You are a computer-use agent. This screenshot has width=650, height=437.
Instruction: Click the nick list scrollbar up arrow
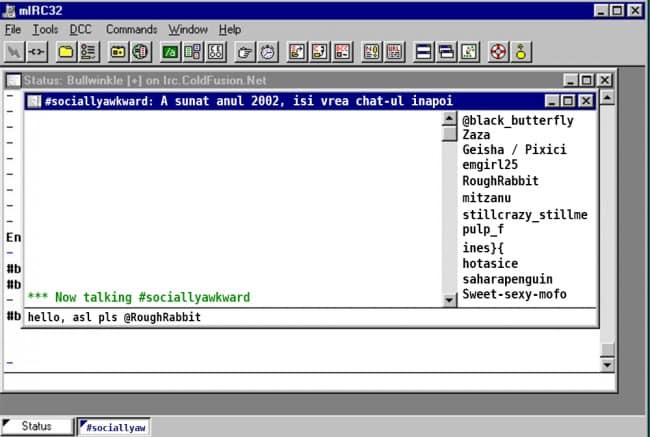[x=449, y=119]
